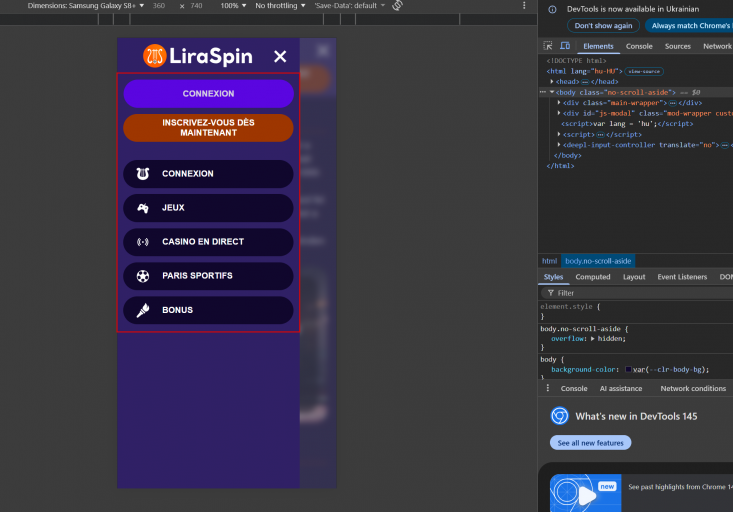
Task: Click the view-source badge
Action: pyautogui.click(x=644, y=72)
